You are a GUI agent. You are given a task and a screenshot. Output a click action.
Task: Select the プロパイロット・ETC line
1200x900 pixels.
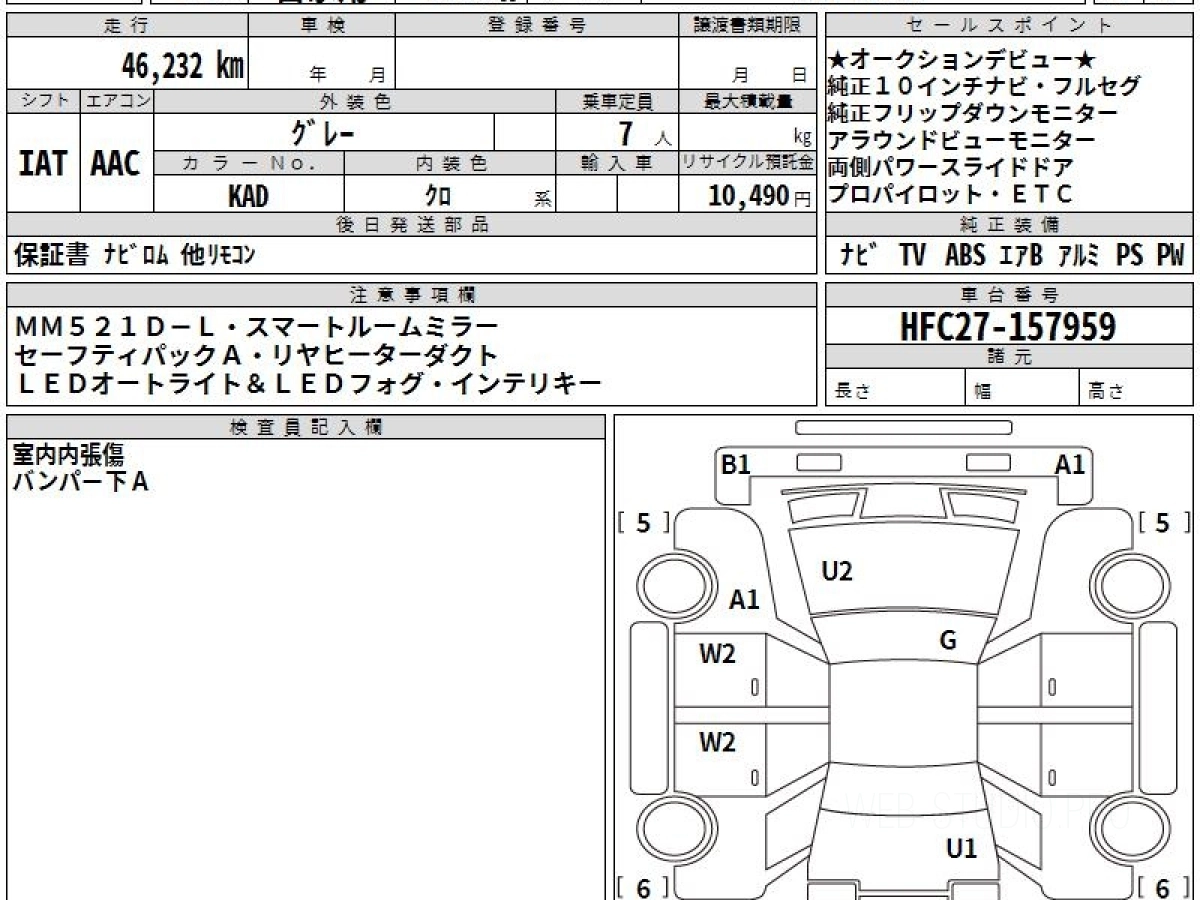pos(950,195)
